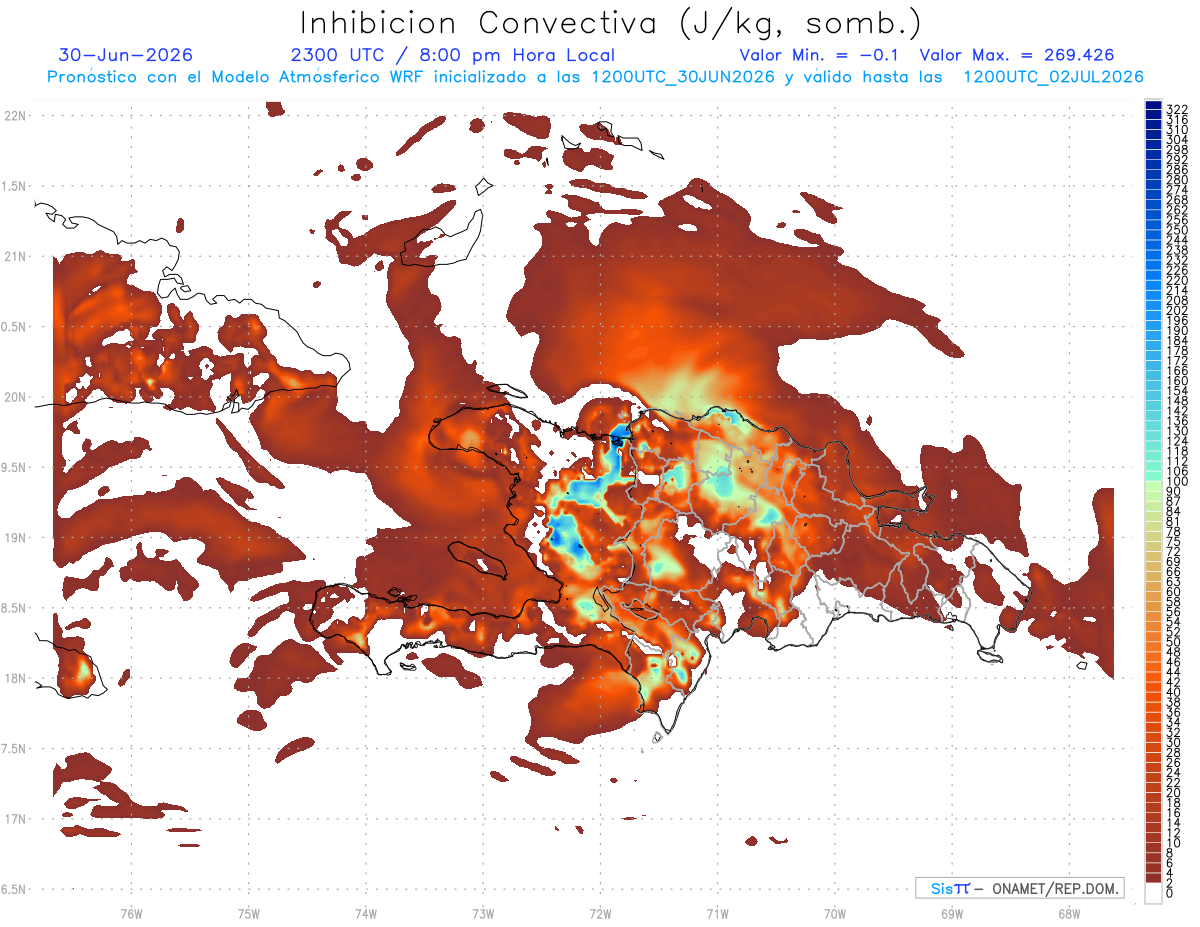Pick the dark blue 322 swatch atop color bar
1200x927 pixels.
tap(1153, 105)
